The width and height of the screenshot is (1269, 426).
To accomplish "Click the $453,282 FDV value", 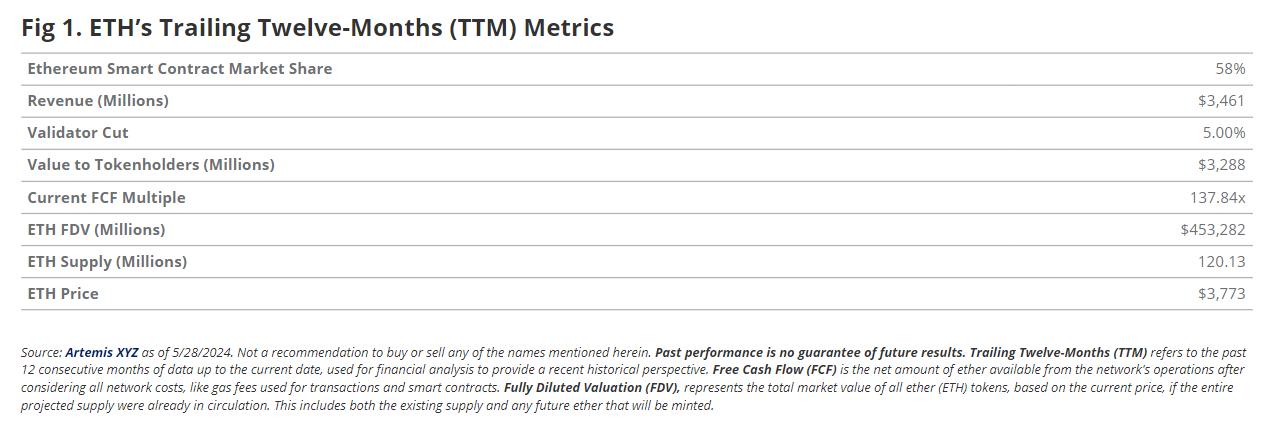I will pyautogui.click(x=1213, y=229).
